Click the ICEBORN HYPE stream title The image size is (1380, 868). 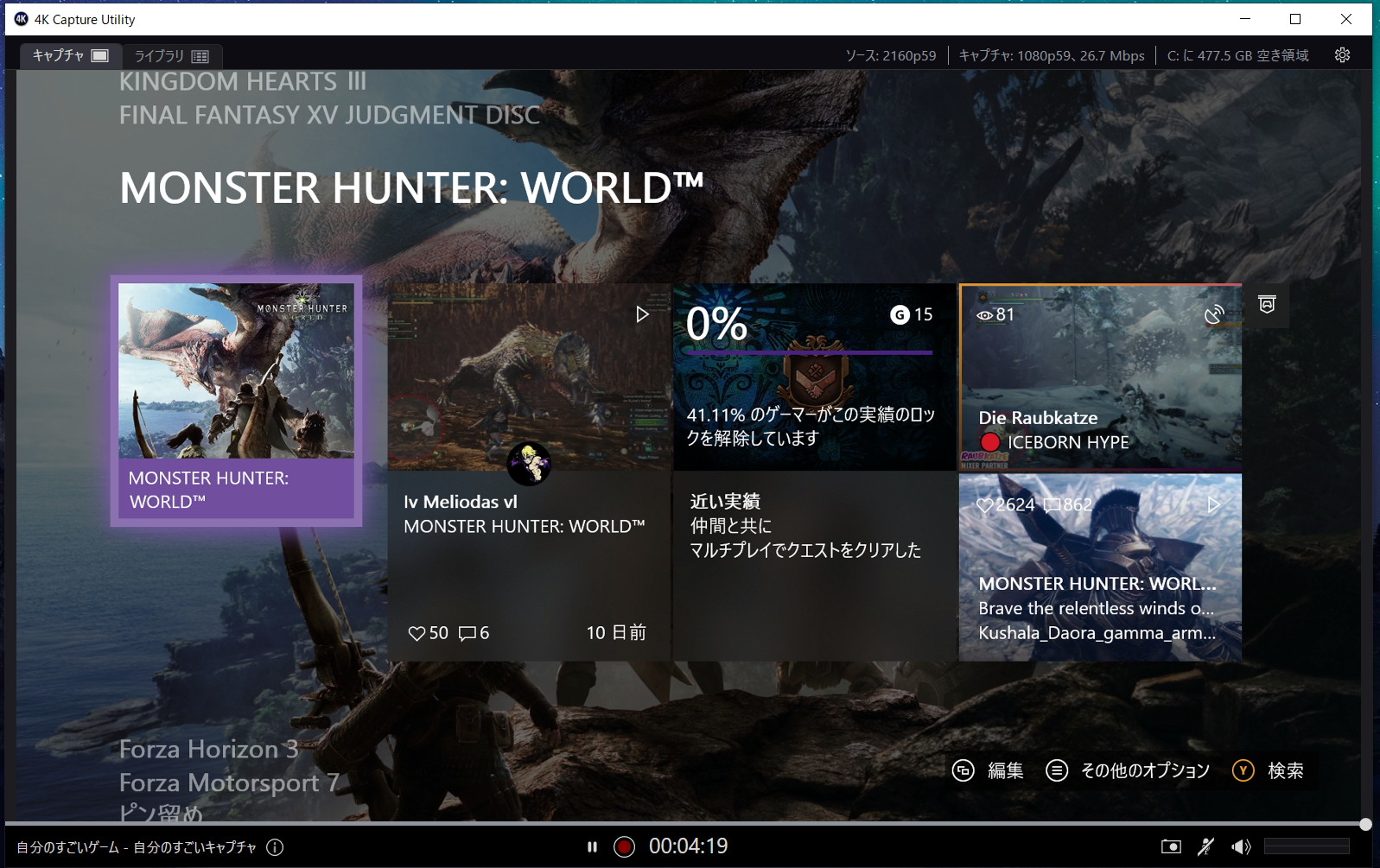point(1068,442)
